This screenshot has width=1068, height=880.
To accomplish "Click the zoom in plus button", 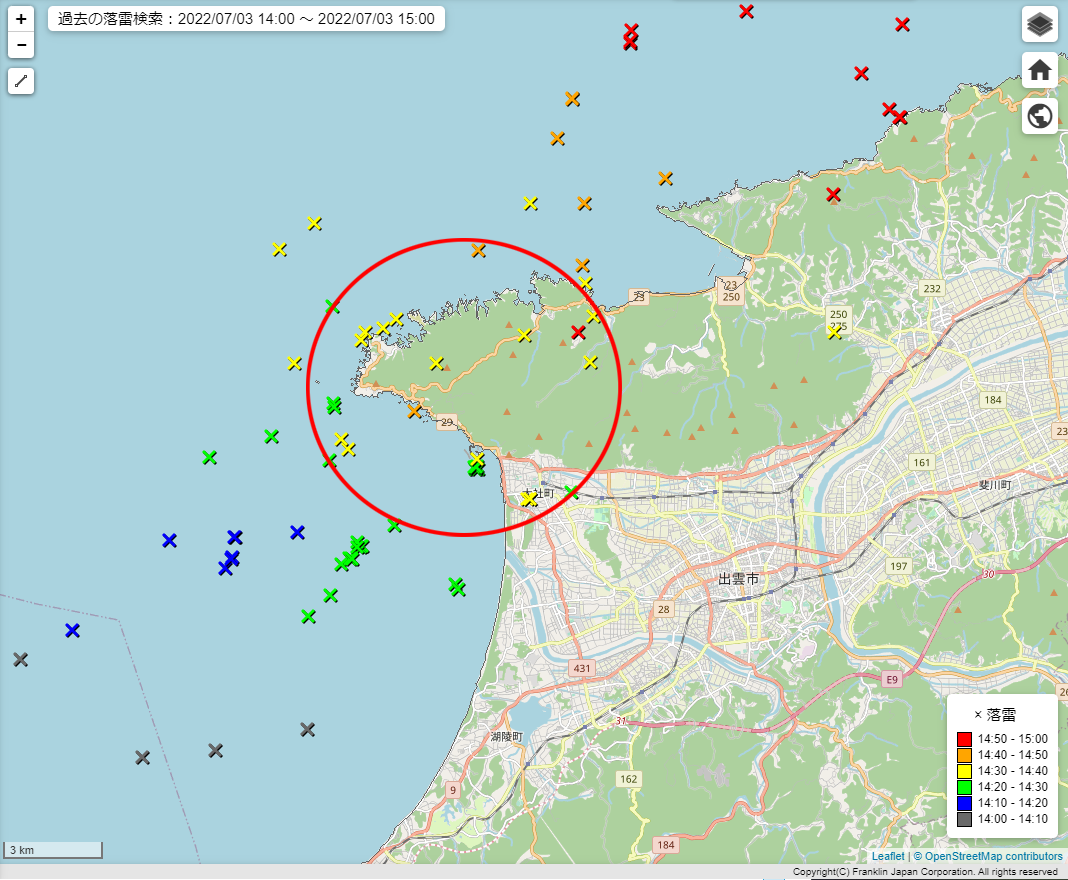I will (x=21, y=19).
